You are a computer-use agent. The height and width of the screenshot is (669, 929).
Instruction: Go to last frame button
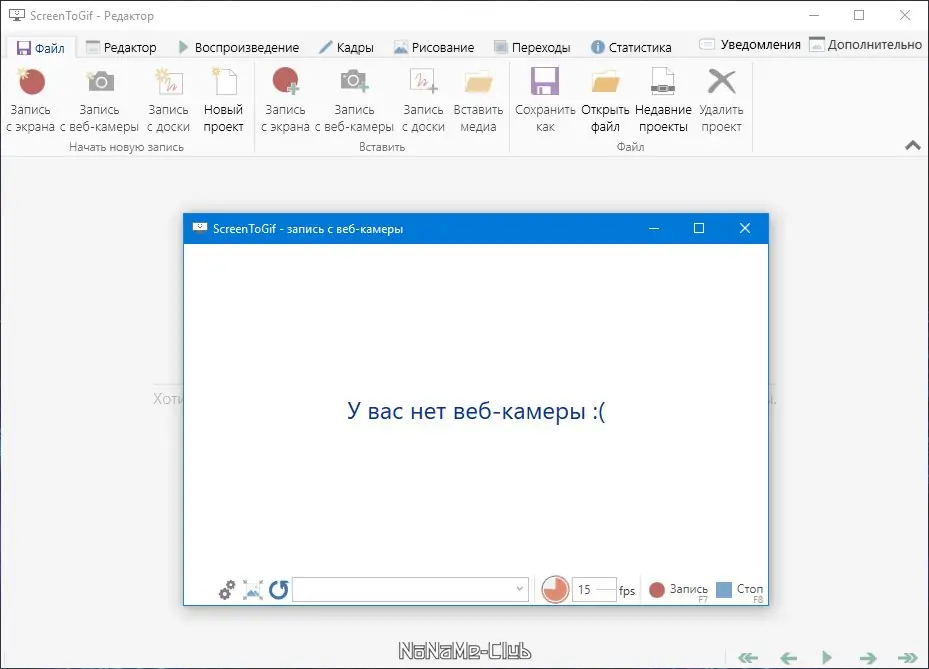(908, 658)
